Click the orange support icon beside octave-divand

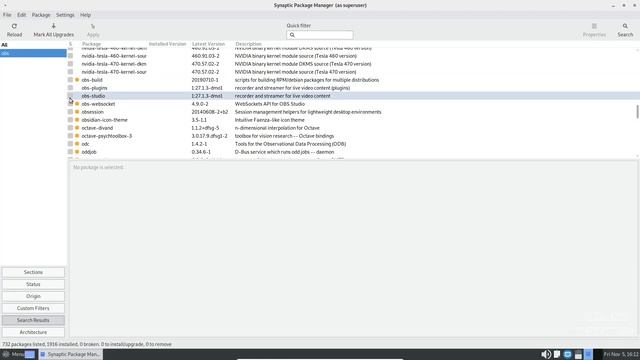(77, 128)
